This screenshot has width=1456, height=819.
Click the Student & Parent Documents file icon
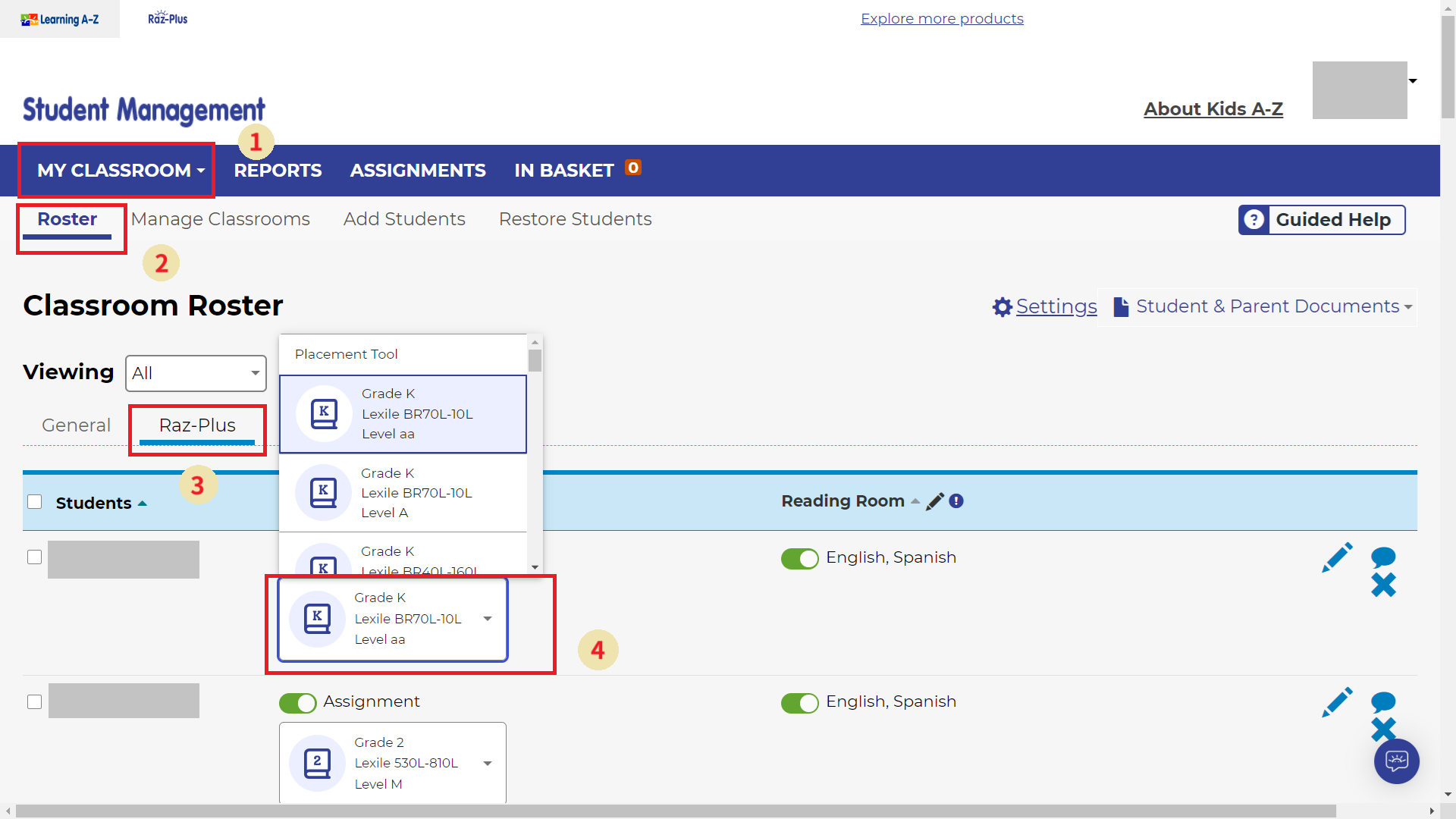coord(1120,306)
